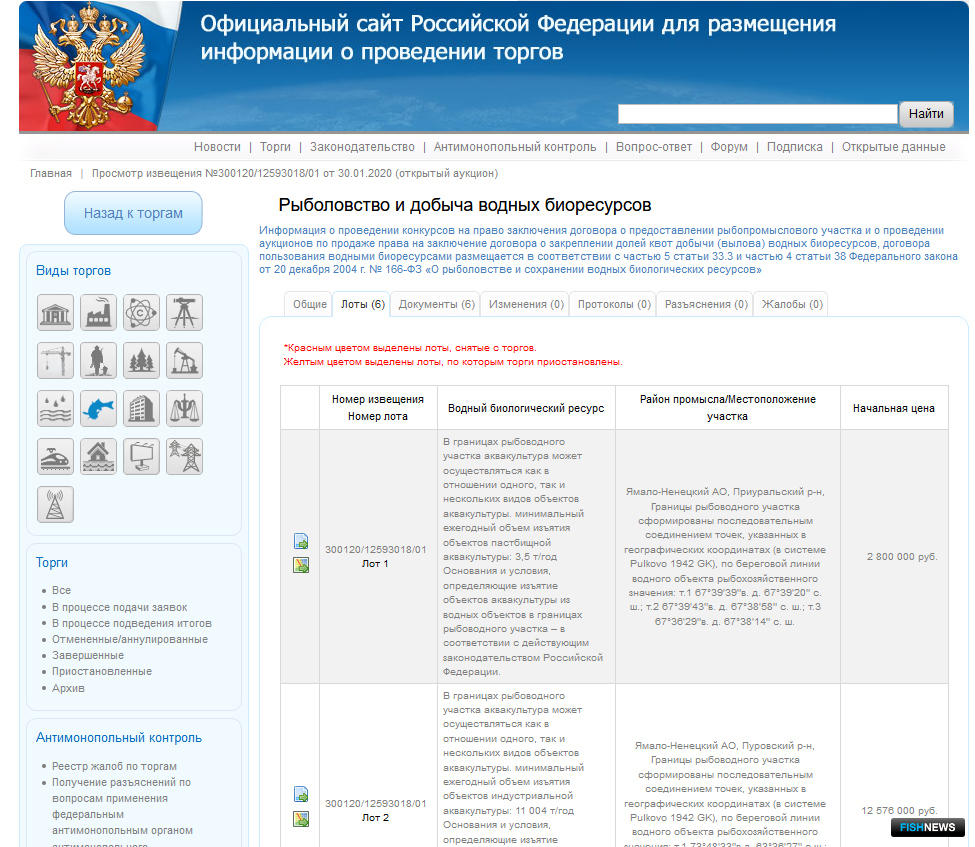Image resolution: width=975 pixels, height=847 pixels.
Task: Click the Начальная цена column header
Action: (894, 409)
